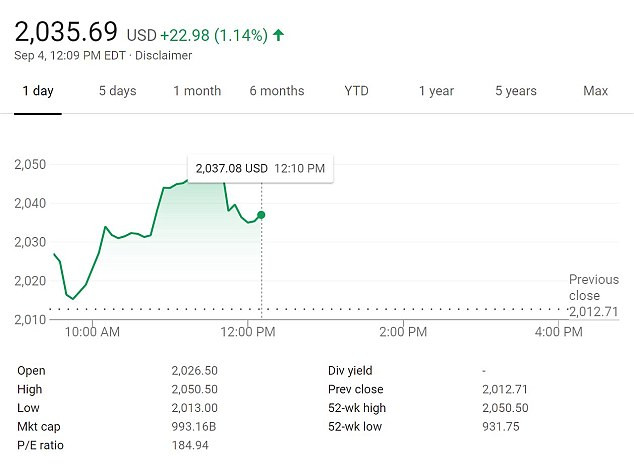
Task: Switch to the YTD tab
Action: pos(356,91)
